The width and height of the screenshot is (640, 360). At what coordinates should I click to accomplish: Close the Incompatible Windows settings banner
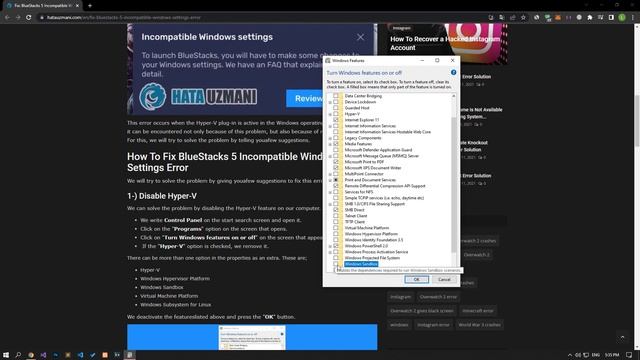pos(360,37)
